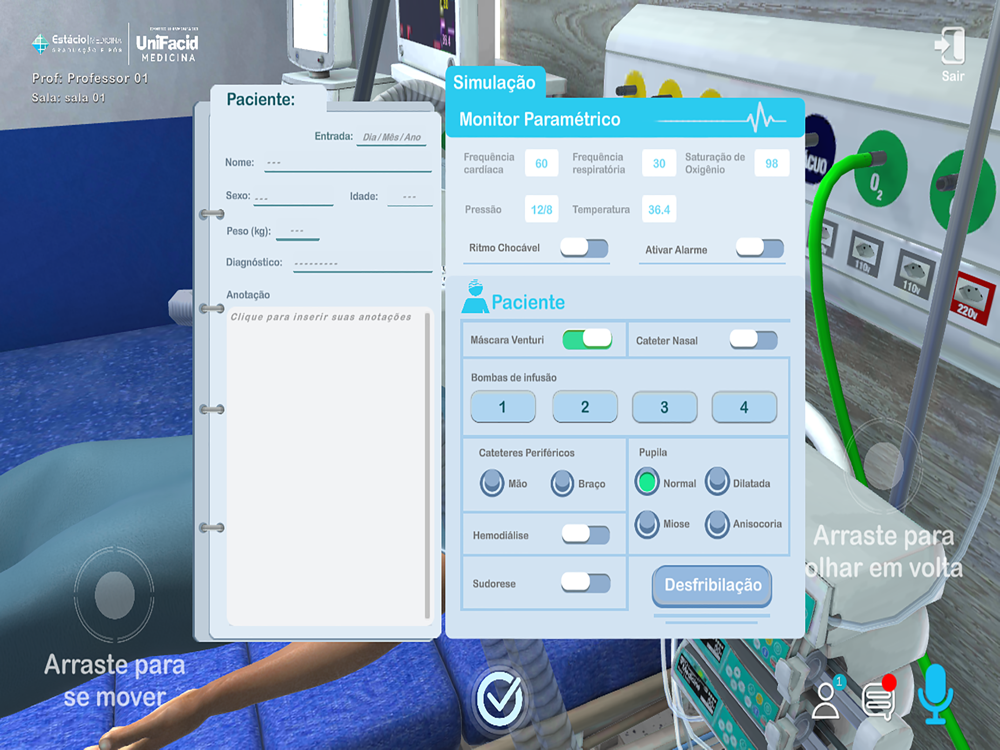Select the Miose pupil option
The height and width of the screenshot is (750, 1000).
[647, 524]
